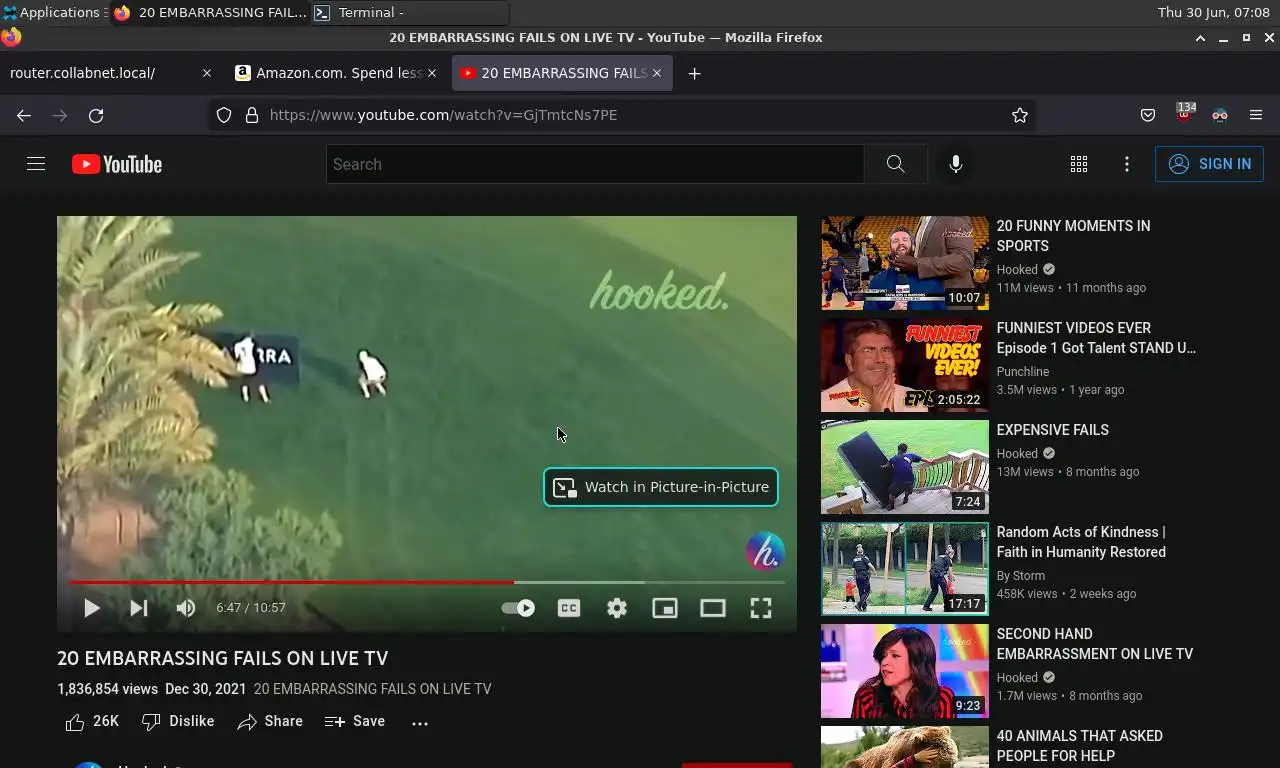Screen dimensions: 1280x768
Task: Switch to the Terminal taskbar window
Action: [410, 12]
